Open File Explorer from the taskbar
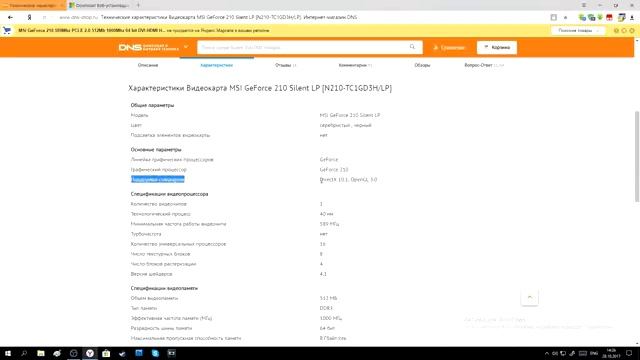This screenshot has height=360, width=640. [41, 353]
